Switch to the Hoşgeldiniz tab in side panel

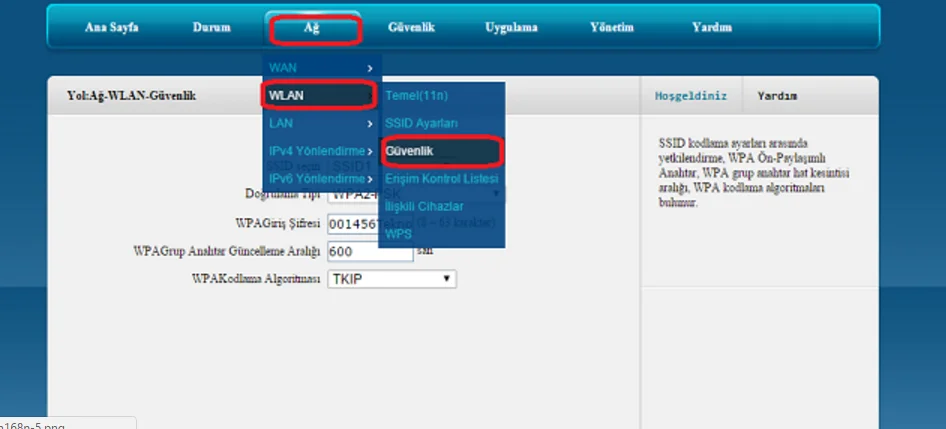click(x=683, y=96)
